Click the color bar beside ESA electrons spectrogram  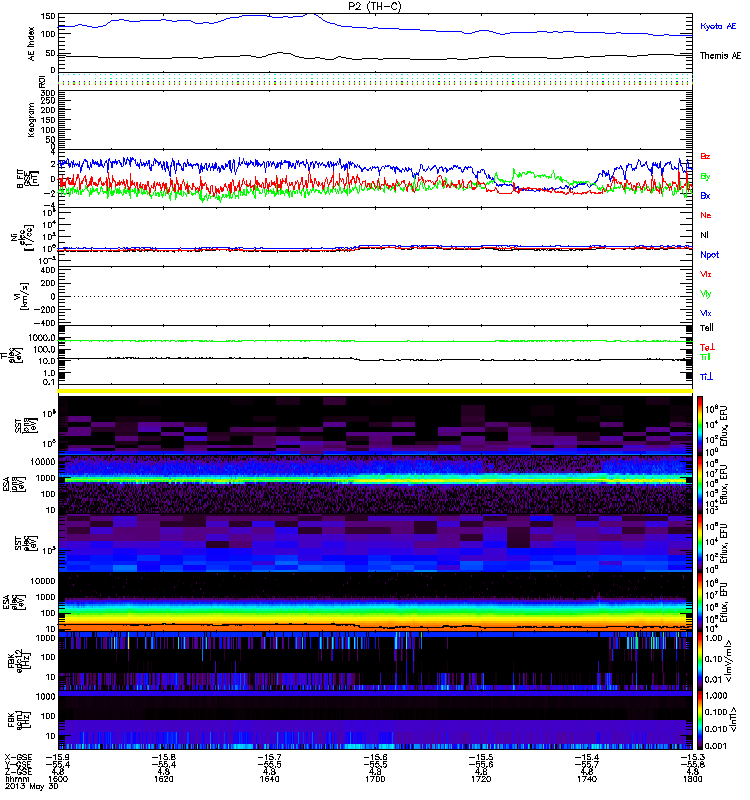[x=700, y=603]
